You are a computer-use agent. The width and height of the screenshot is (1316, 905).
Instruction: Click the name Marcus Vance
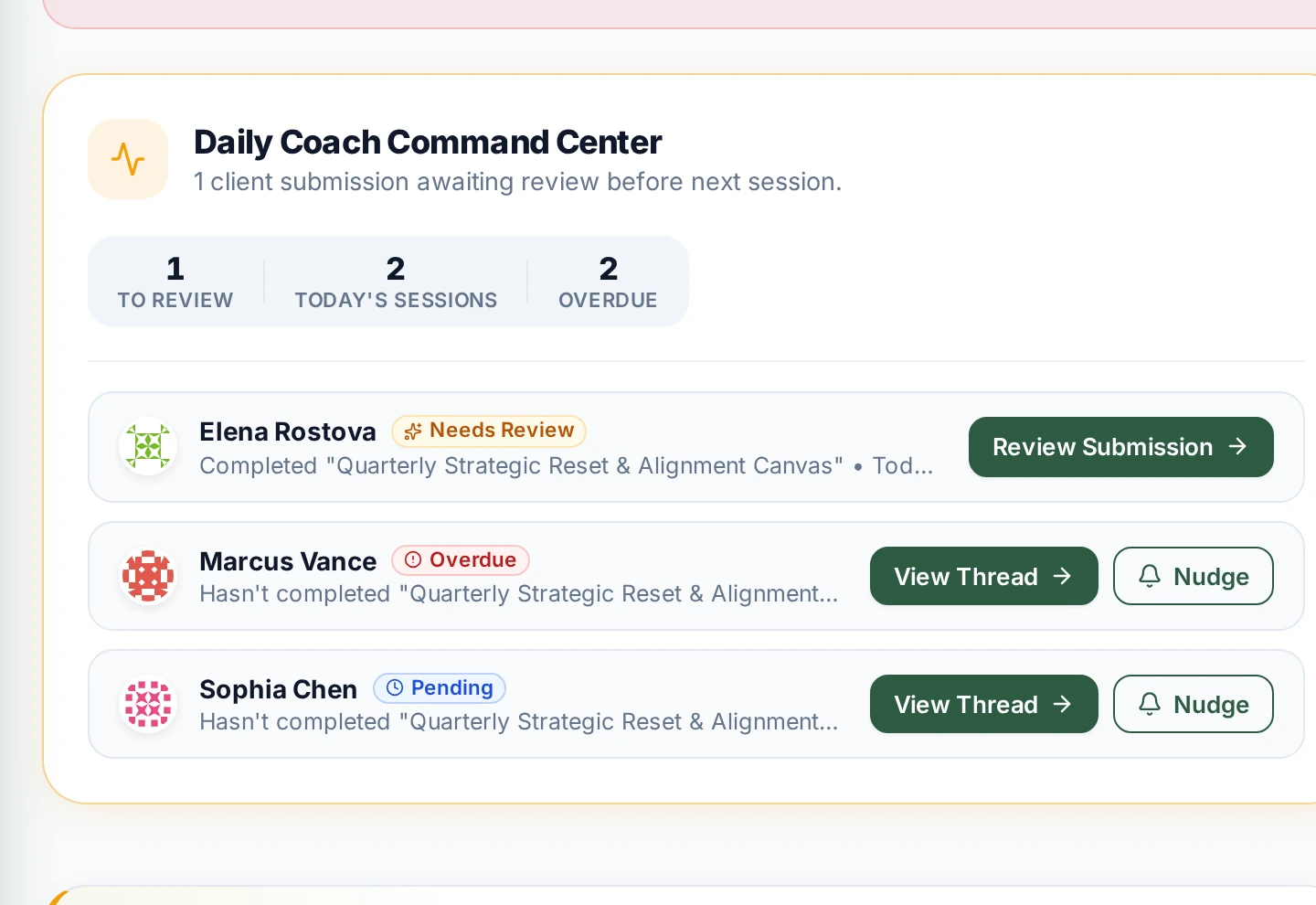288,561
